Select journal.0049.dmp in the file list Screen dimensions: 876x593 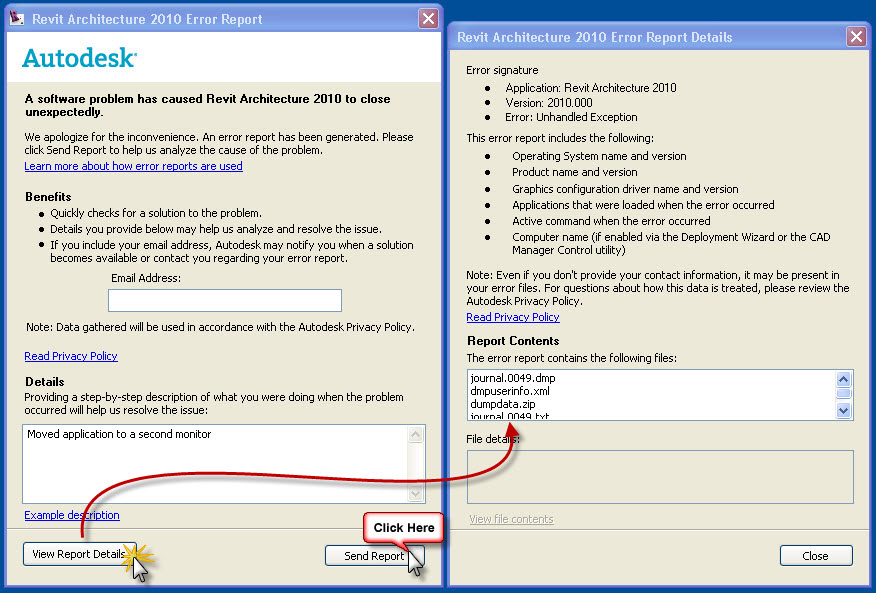coord(513,378)
